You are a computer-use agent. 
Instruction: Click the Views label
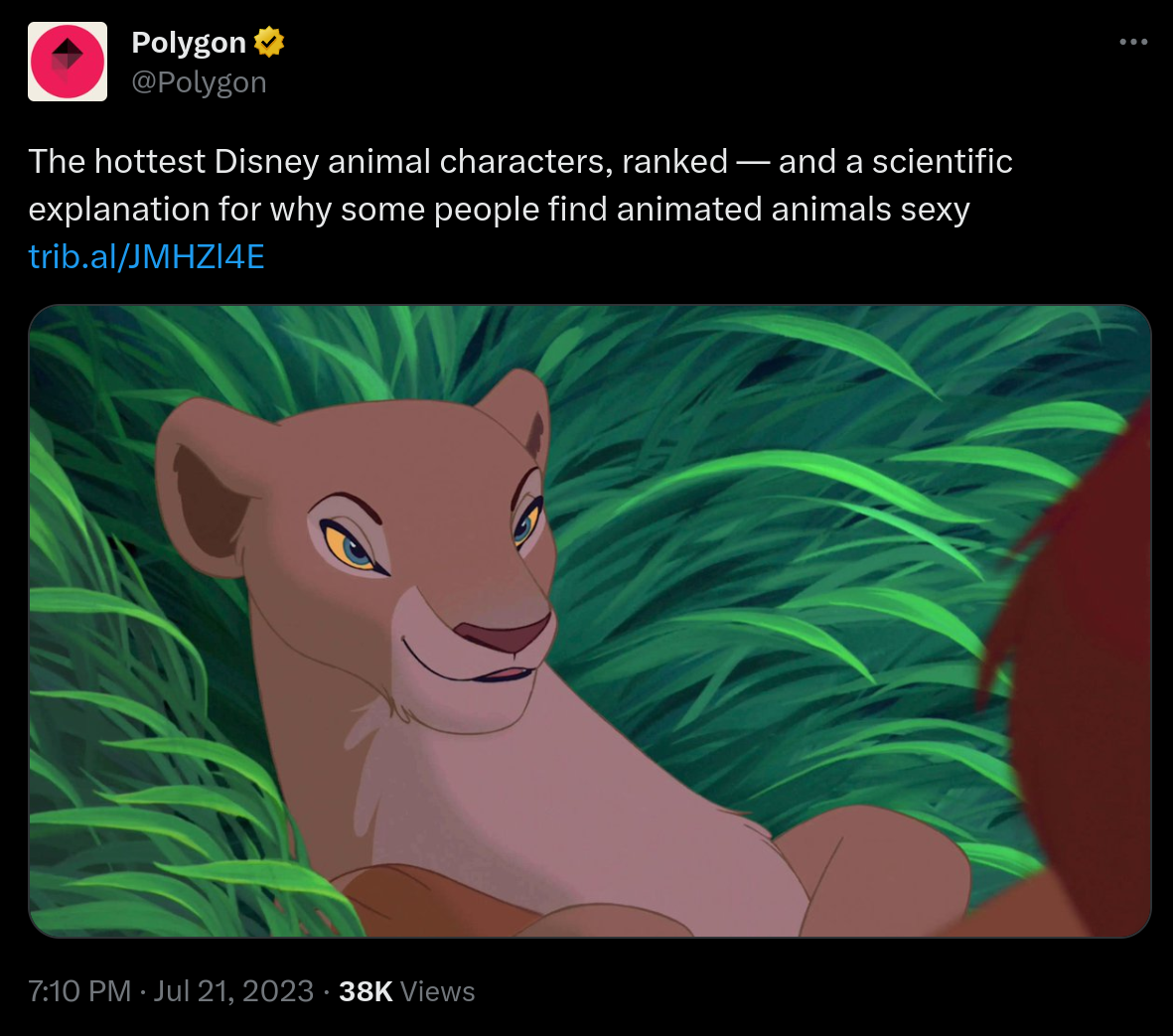438,991
